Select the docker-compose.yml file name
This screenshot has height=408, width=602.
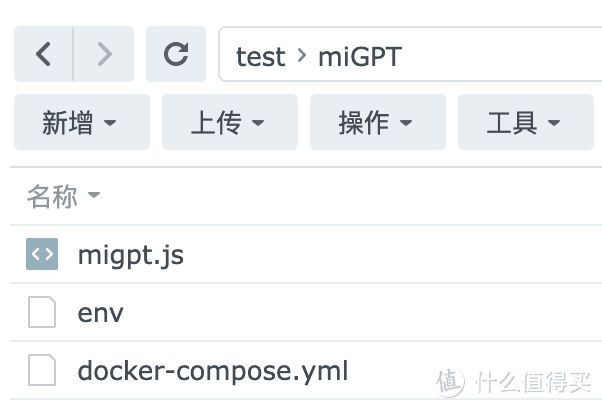click(213, 372)
